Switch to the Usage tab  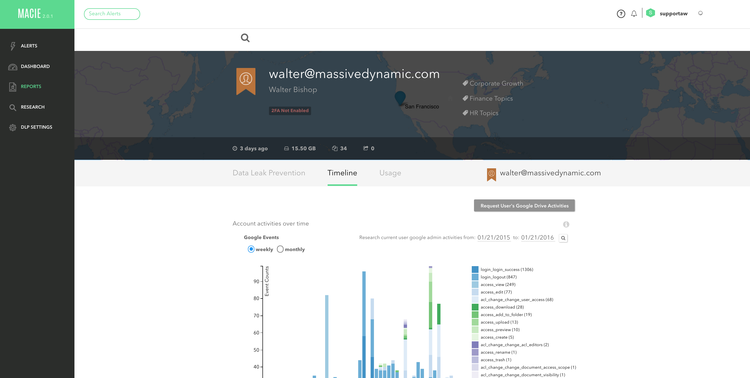[390, 173]
